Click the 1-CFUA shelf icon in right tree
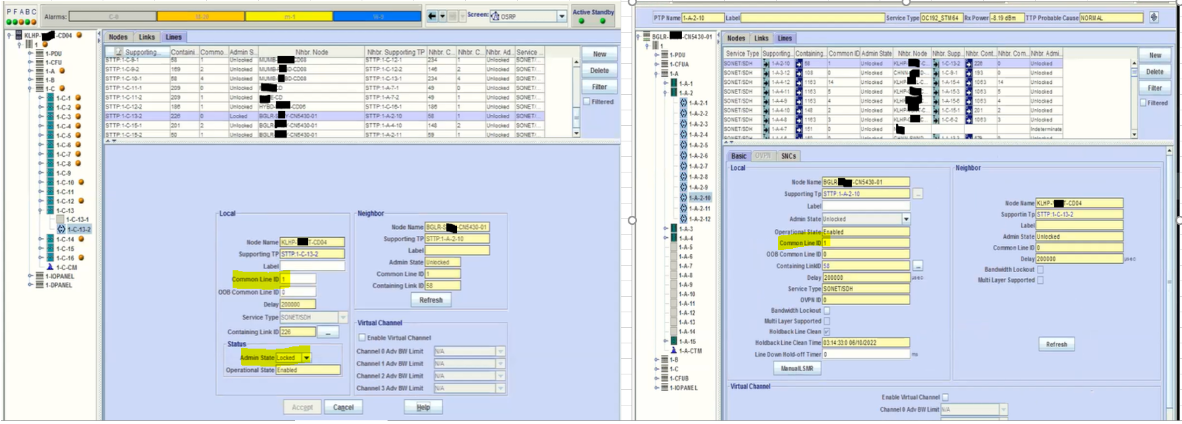Screen dimensions: 1182x424 (663, 64)
